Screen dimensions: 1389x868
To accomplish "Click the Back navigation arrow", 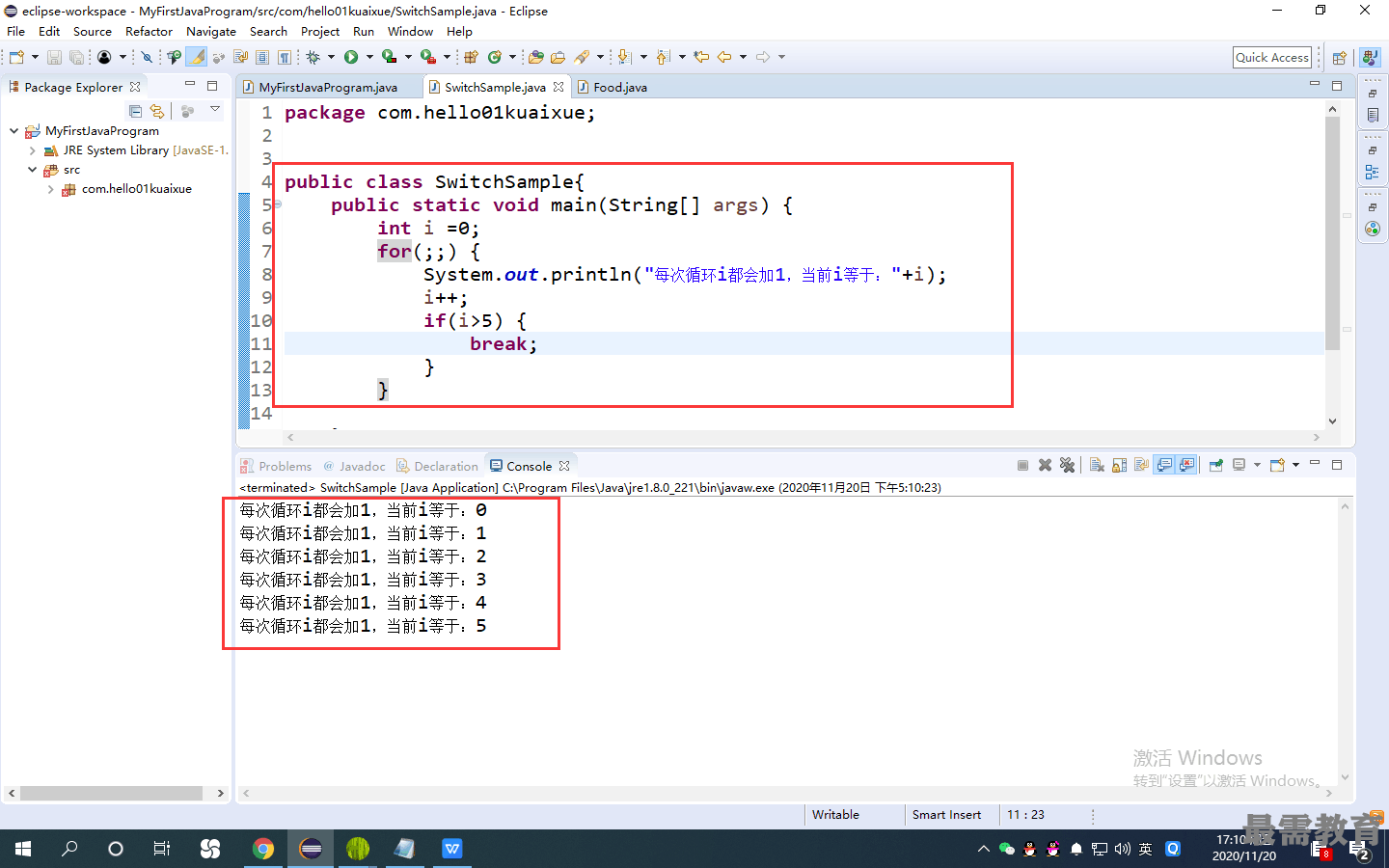I will pyautogui.click(x=724, y=57).
